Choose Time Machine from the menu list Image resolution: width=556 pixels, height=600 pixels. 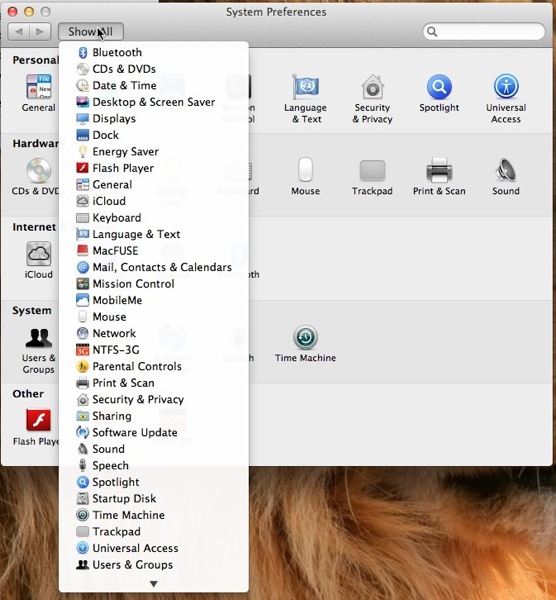tap(154, 515)
